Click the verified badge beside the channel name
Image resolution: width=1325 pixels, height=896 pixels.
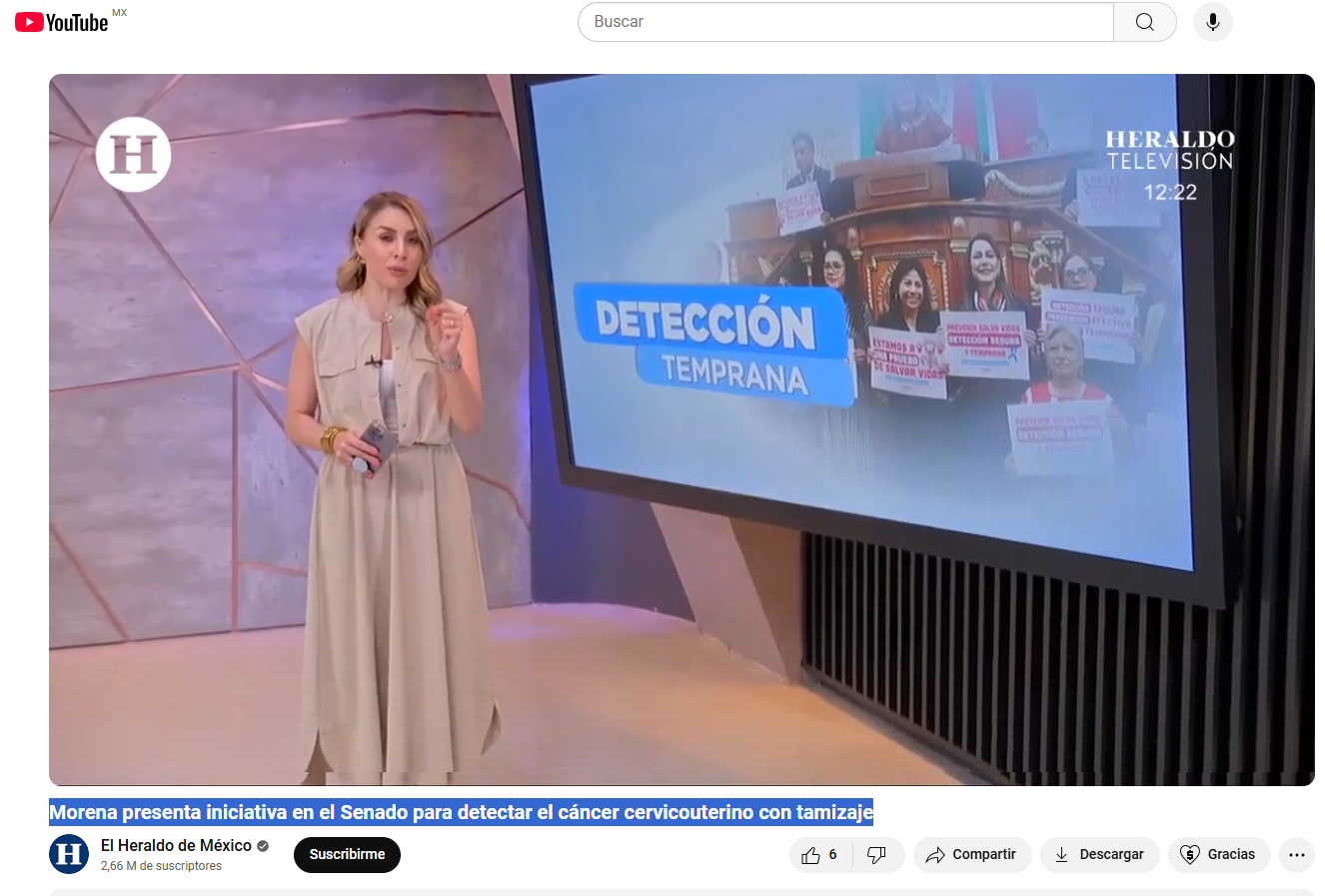click(x=263, y=846)
